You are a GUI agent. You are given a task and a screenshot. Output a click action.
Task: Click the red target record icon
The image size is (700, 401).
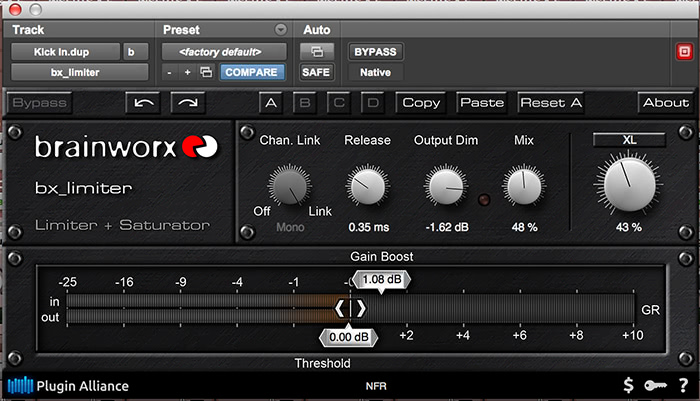tap(684, 51)
